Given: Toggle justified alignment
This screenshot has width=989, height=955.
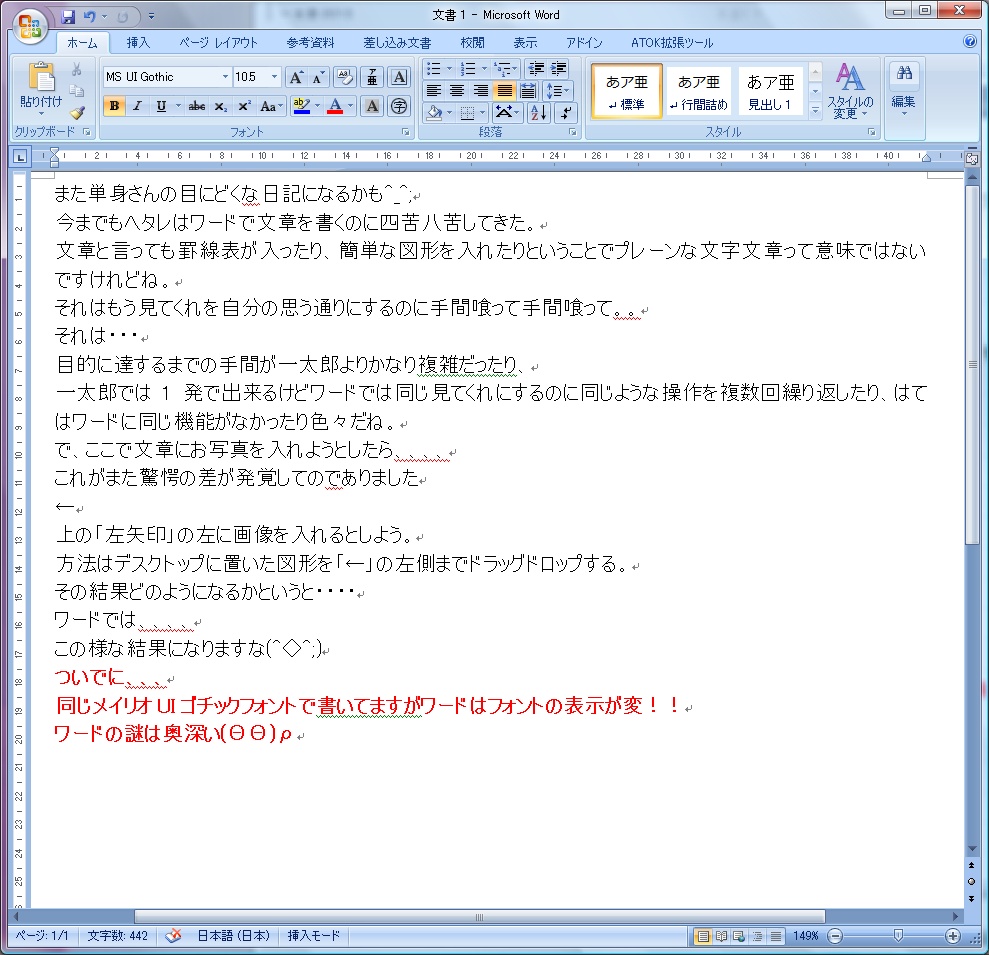Looking at the screenshot, I should (505, 91).
